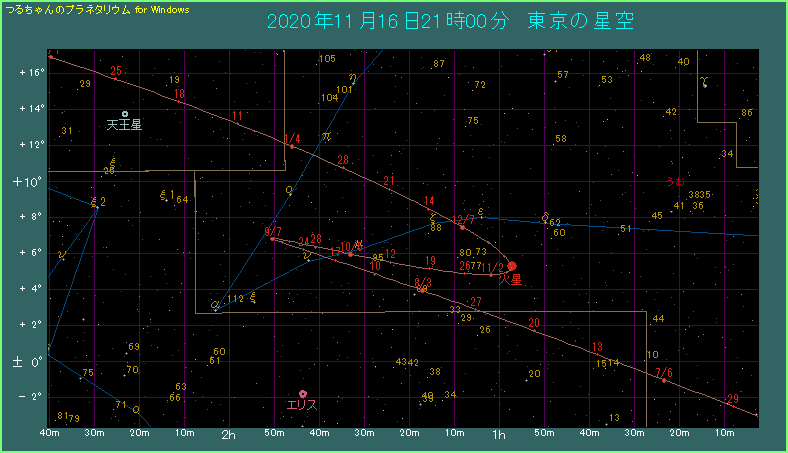
Task: Select the ±0° declination axis label
Action: click(x=24, y=361)
